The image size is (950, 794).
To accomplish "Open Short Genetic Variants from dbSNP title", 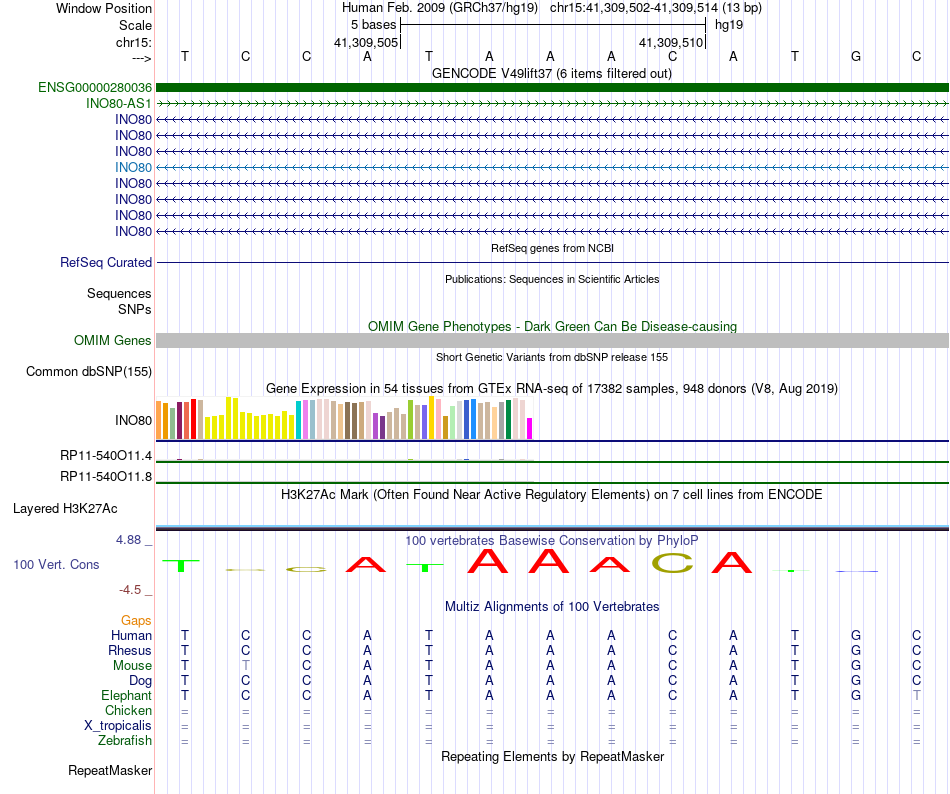I will point(552,357).
